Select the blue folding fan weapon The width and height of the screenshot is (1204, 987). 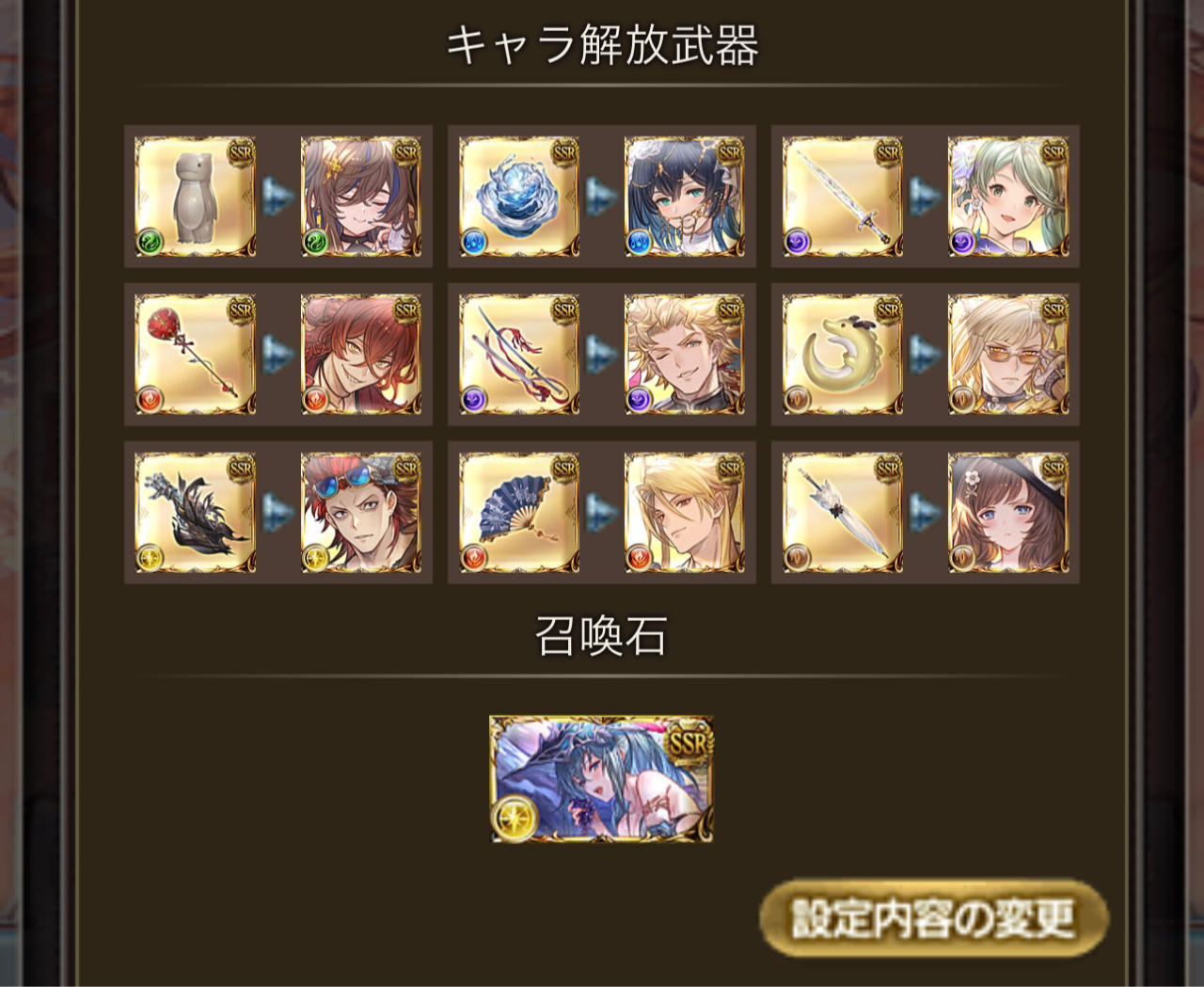coord(519,513)
